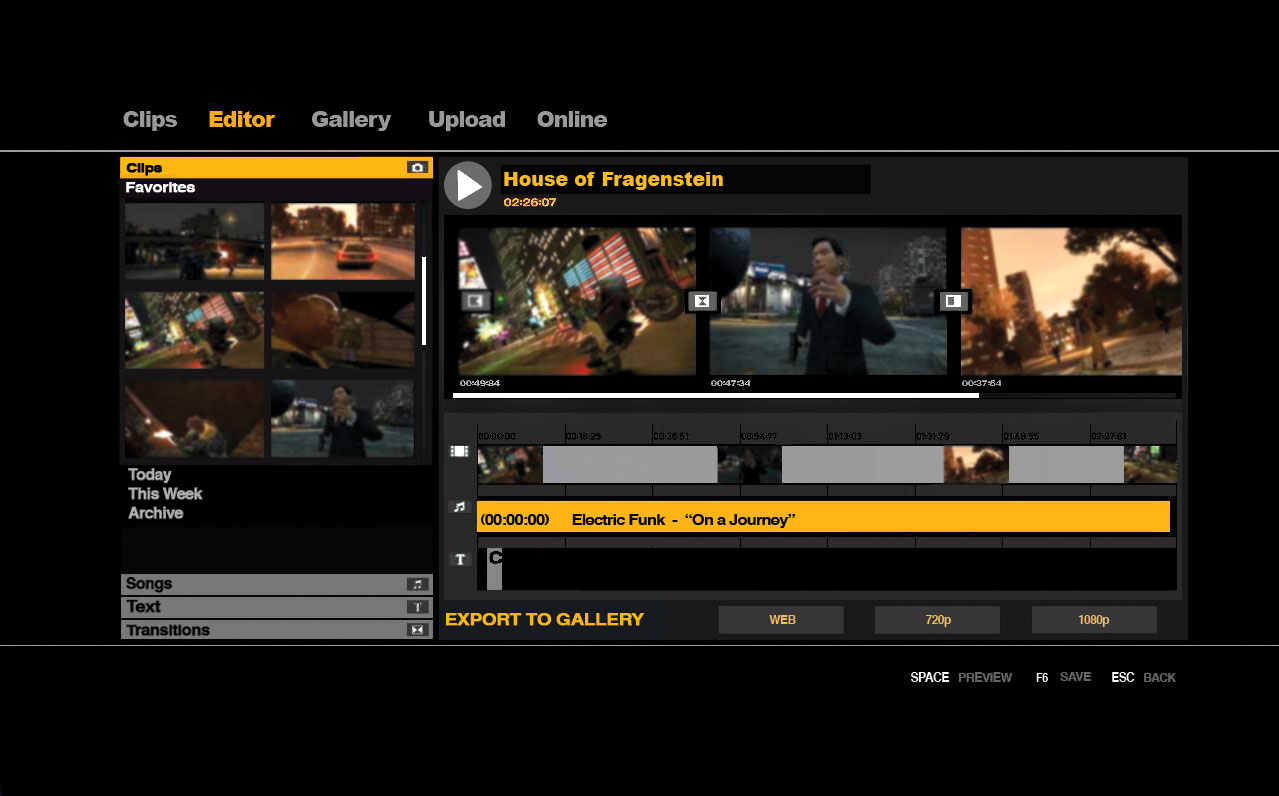This screenshot has height=796, width=1279.
Task: Expand the Songs panel
Action: click(276, 584)
